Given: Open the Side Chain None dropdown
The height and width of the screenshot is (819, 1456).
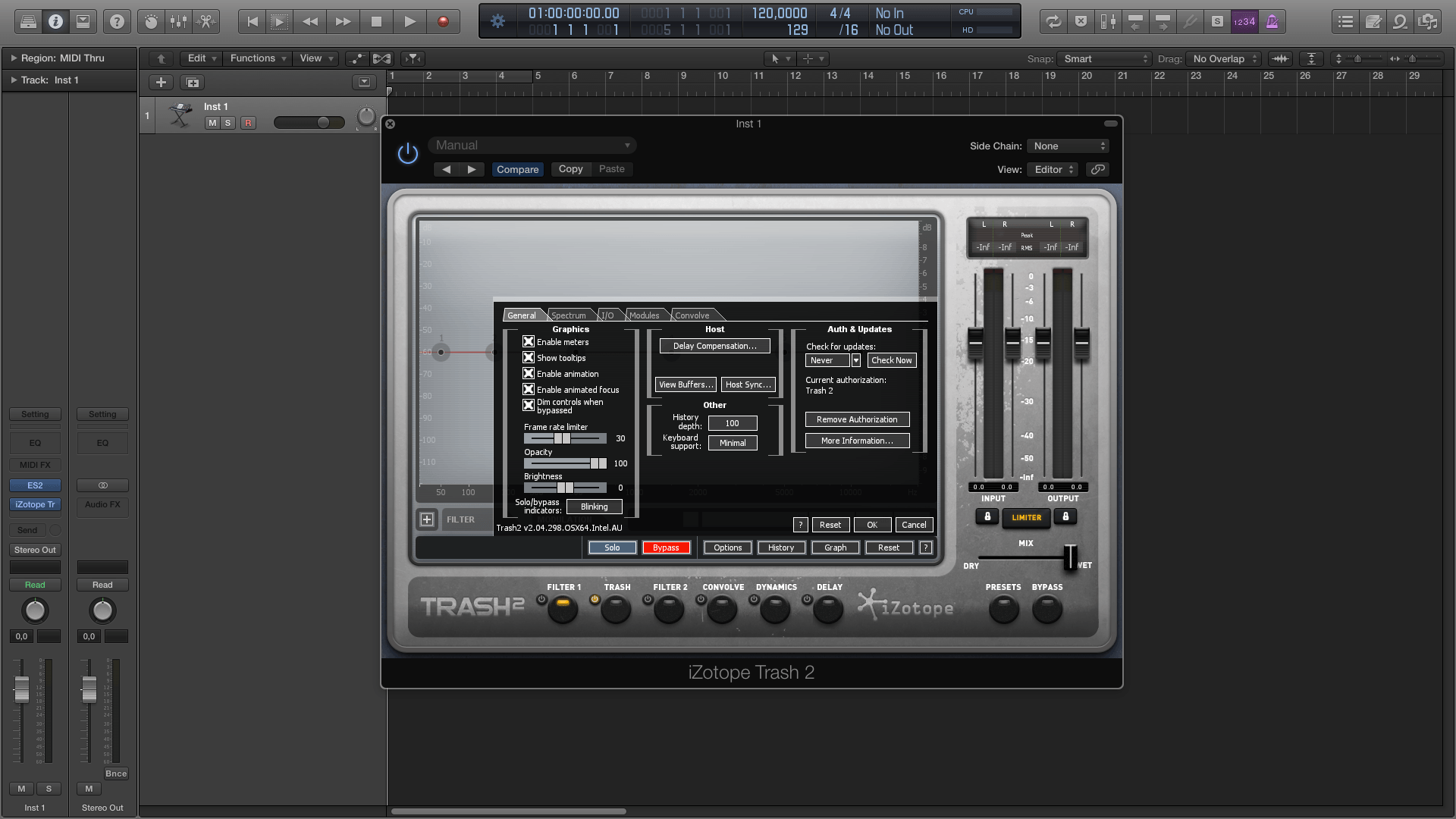Looking at the screenshot, I should pos(1068,146).
